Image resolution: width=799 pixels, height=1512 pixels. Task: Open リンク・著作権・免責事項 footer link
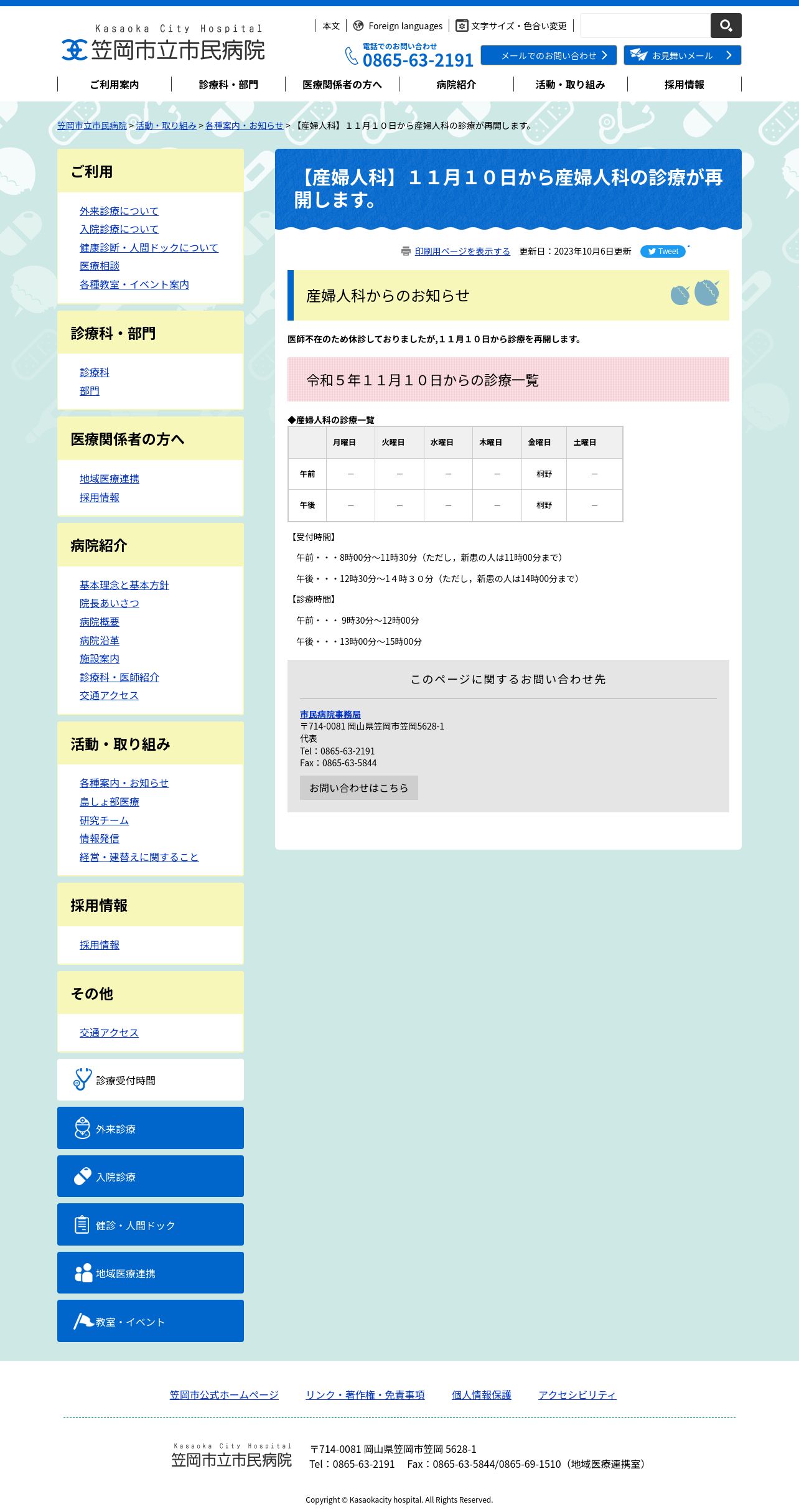365,1395
